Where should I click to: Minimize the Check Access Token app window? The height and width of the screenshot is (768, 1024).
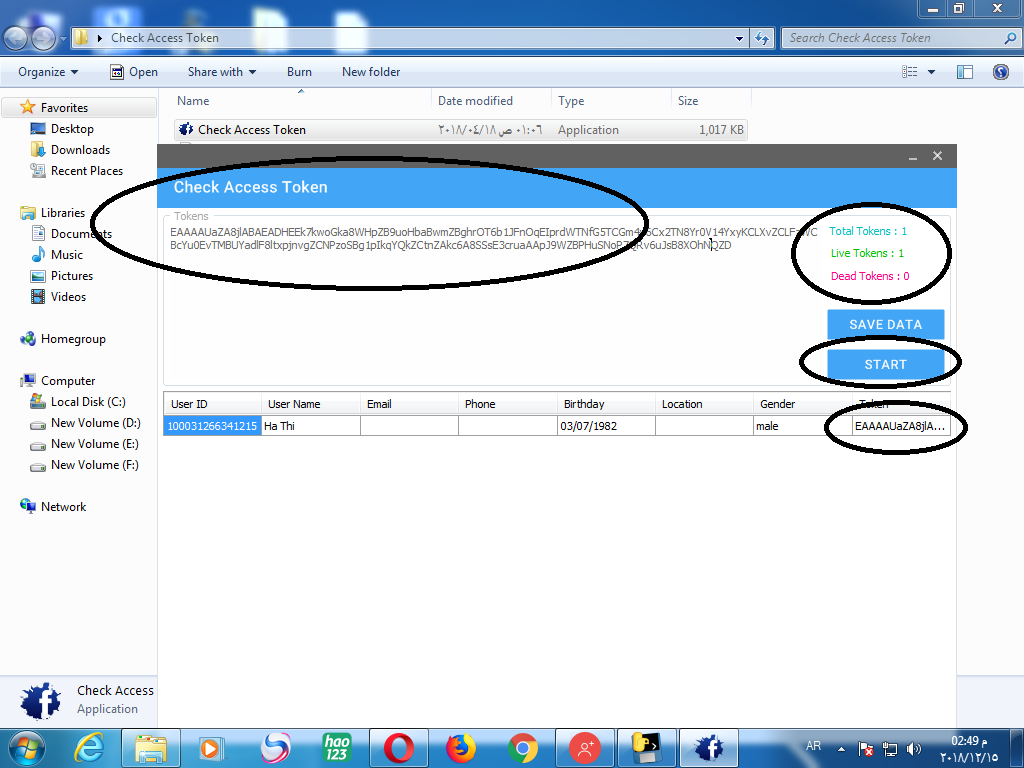[913, 157]
